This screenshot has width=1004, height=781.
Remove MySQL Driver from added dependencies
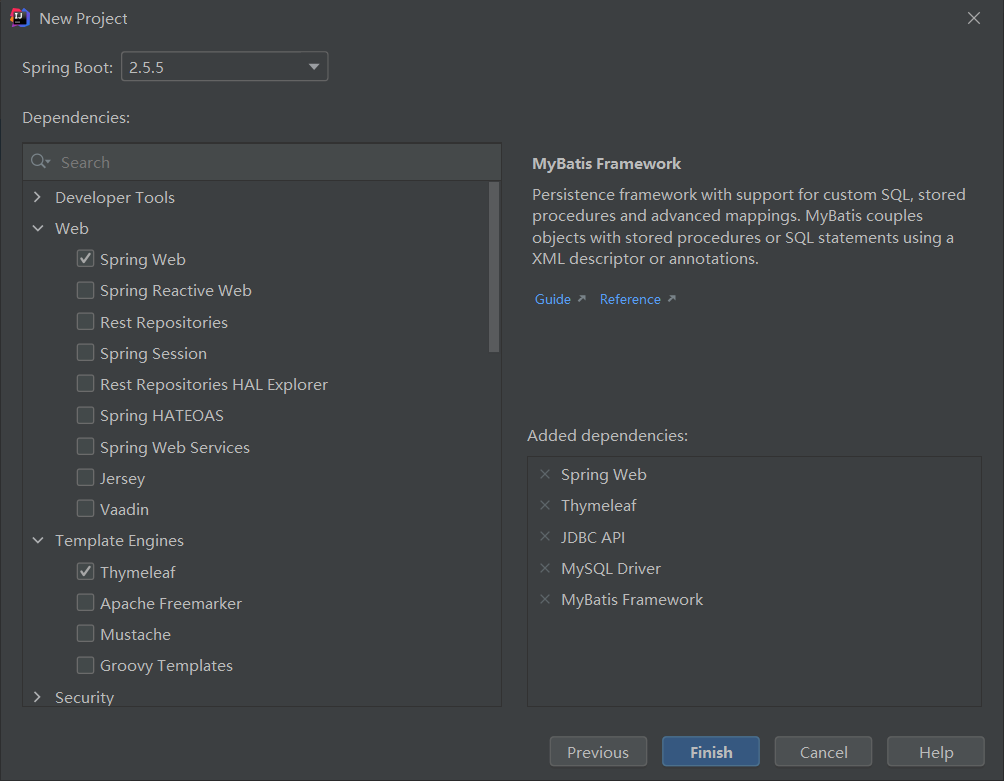coord(545,568)
